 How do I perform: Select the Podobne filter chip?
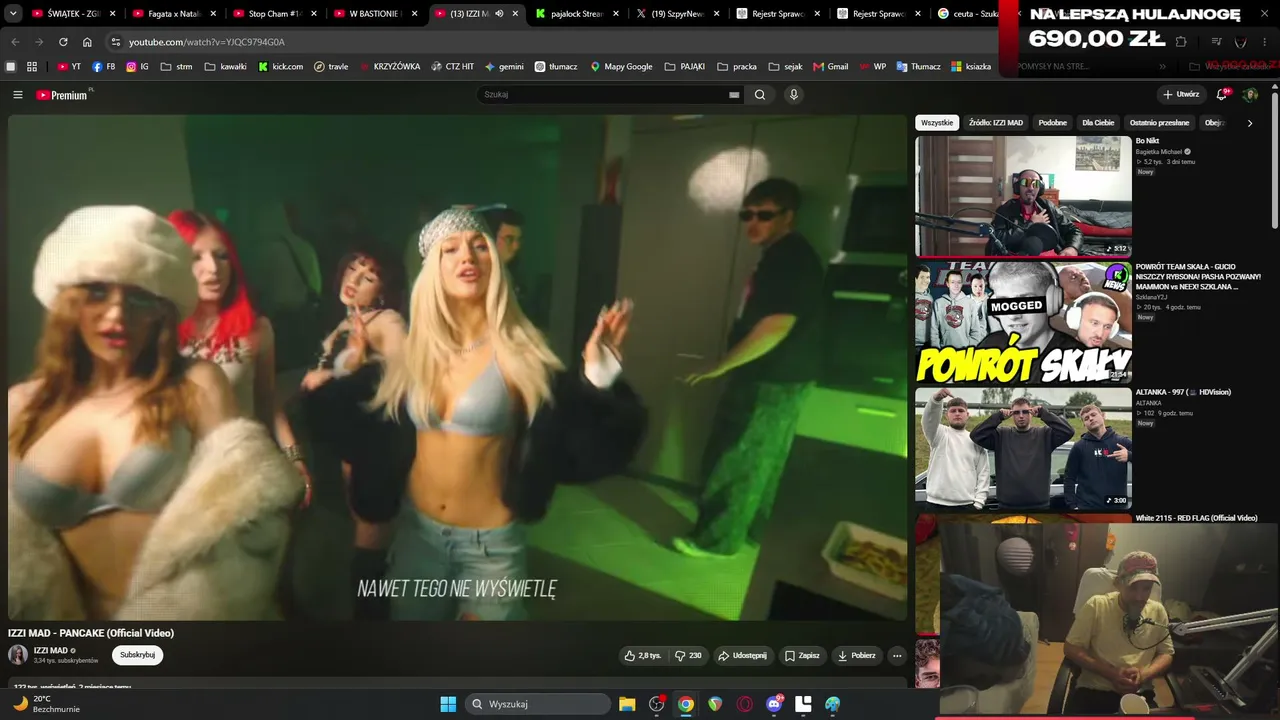point(1053,123)
